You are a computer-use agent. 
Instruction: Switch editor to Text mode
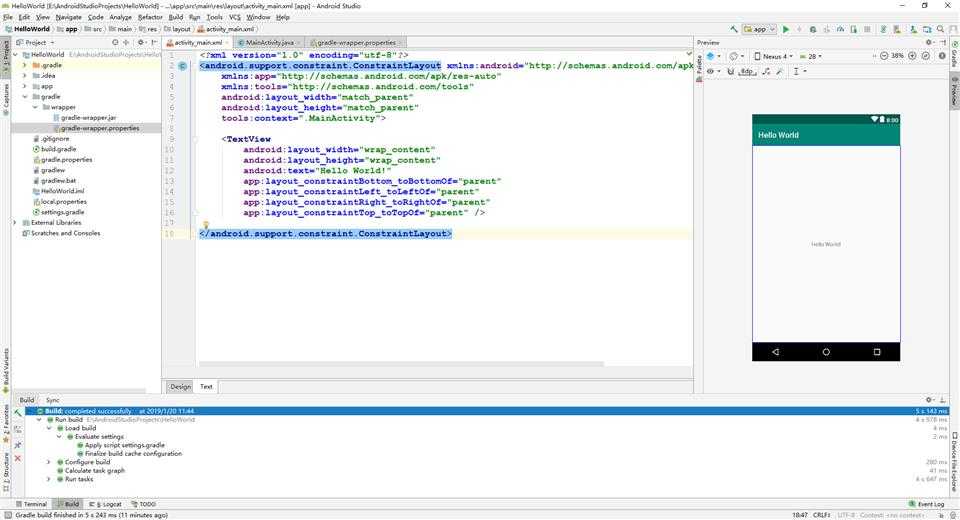[x=206, y=386]
